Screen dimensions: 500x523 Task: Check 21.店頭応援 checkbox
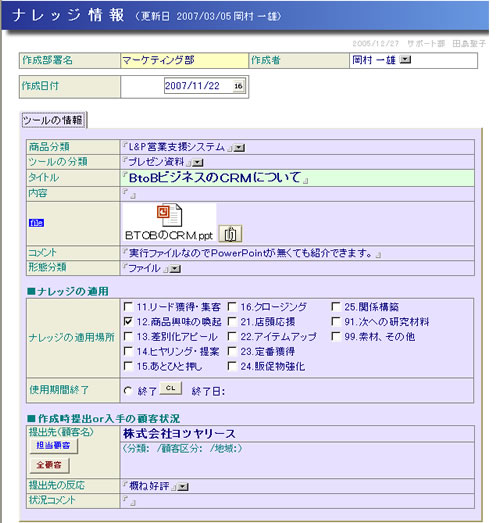[x=232, y=321]
